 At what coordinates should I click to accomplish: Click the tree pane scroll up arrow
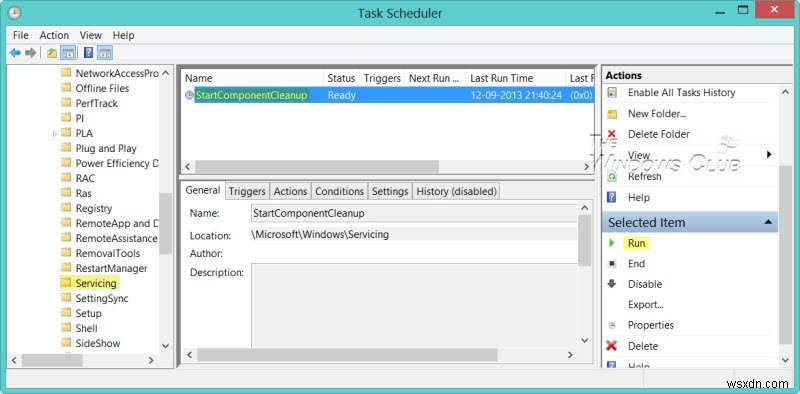[x=165, y=73]
